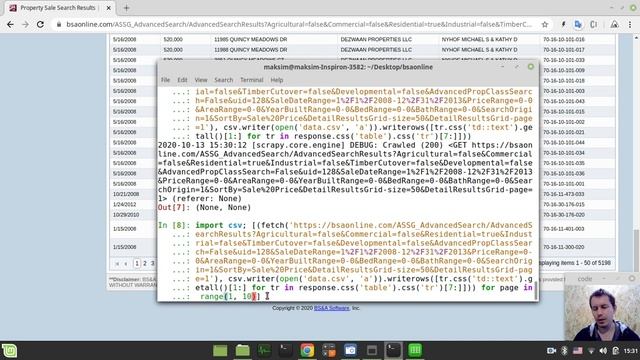The height and width of the screenshot is (360, 640).
Task: Click parcel number 70-16-10-101-016
Action: pos(564,40)
